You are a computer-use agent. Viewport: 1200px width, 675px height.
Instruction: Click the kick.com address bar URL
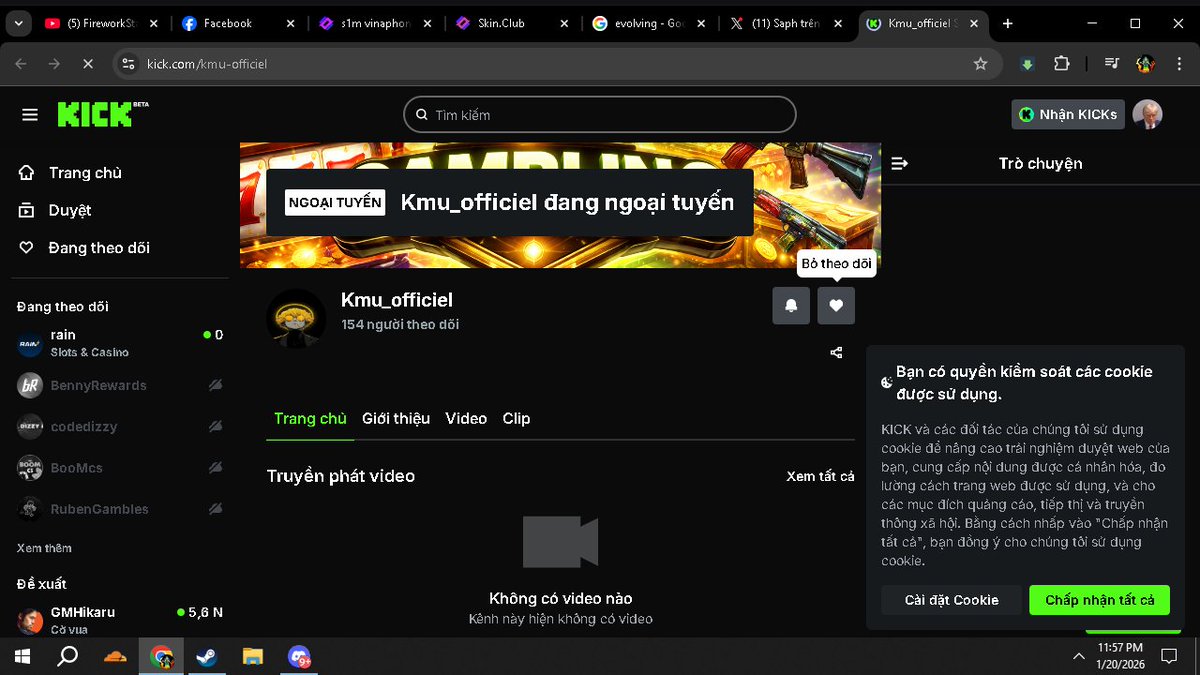tap(207, 64)
